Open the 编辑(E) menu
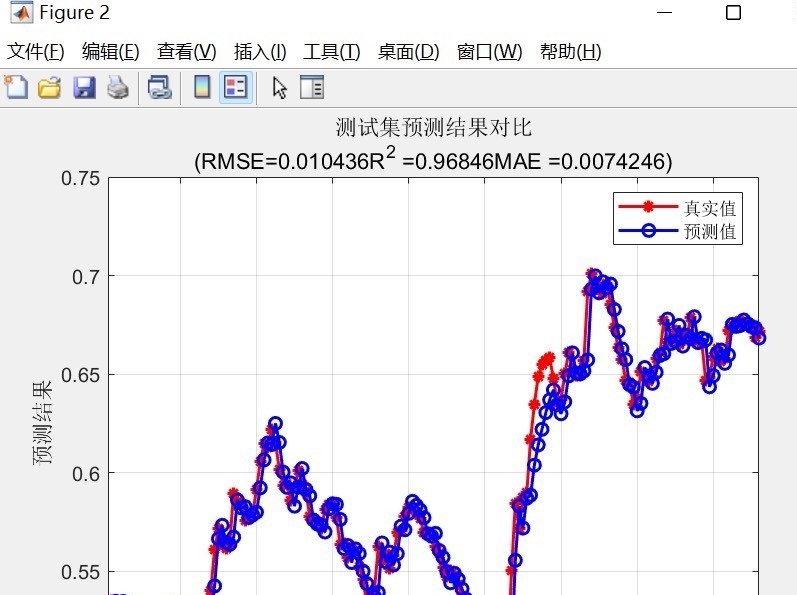The image size is (797, 595). (110, 51)
